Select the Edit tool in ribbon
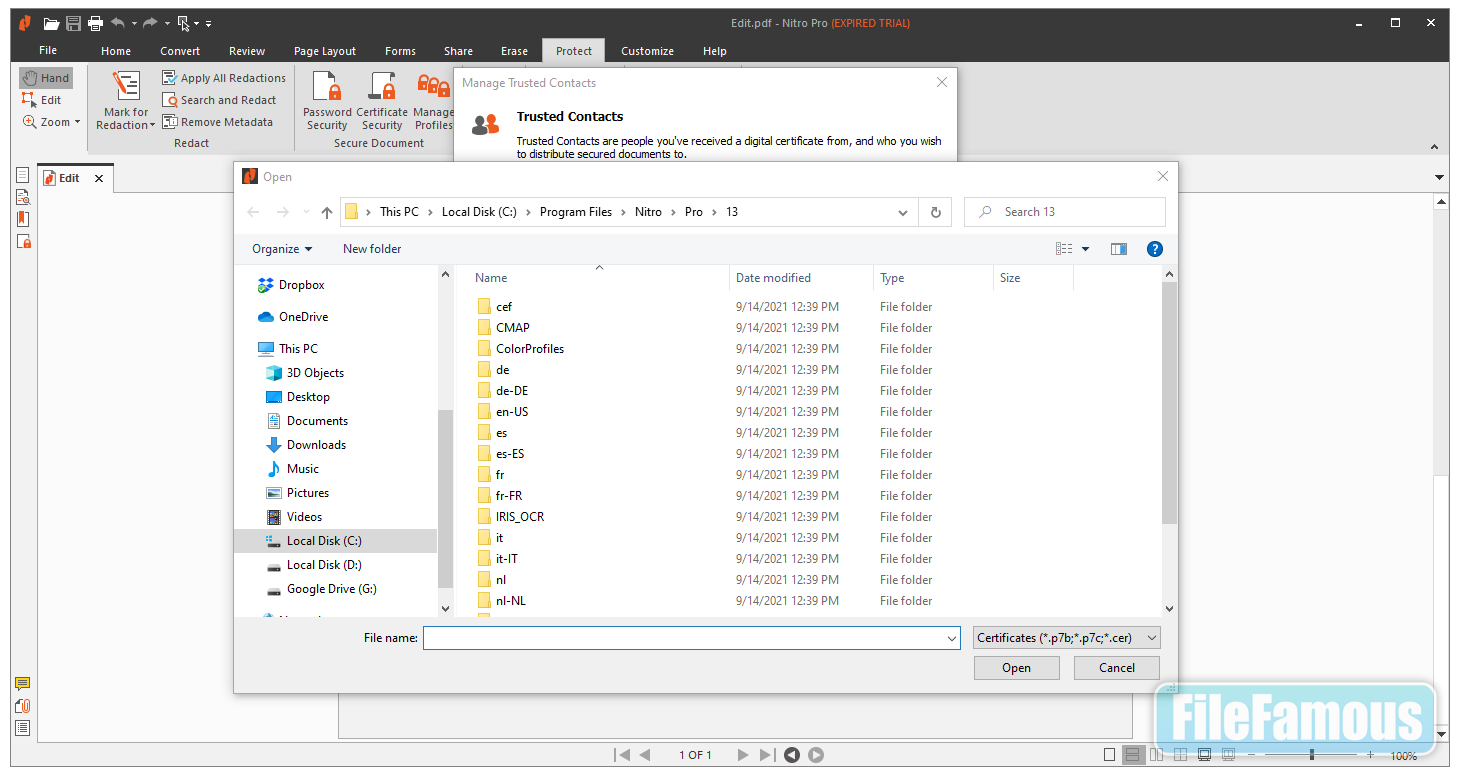 pyautogui.click(x=42, y=100)
